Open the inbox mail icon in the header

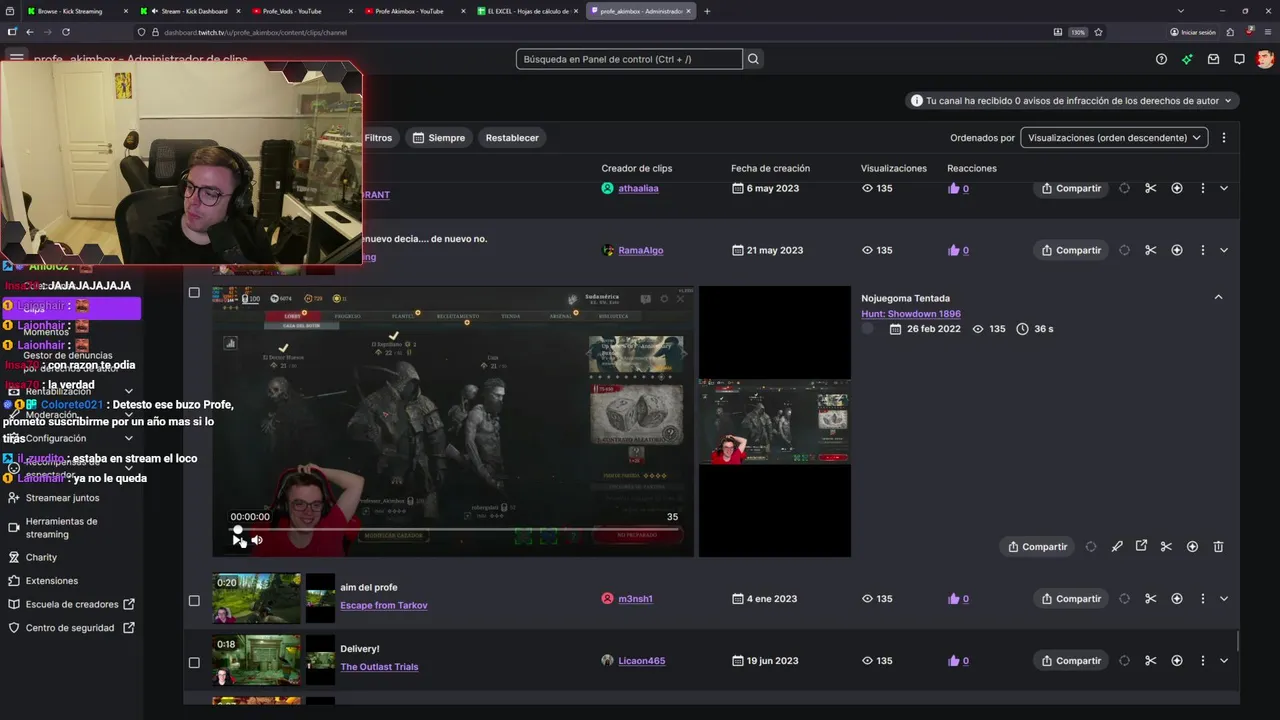tap(1213, 59)
